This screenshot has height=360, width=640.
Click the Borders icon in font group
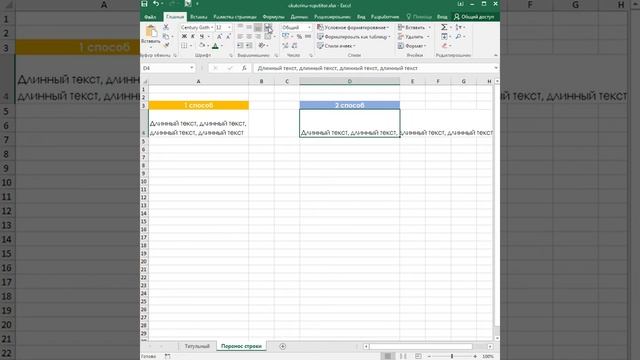pyautogui.click(x=184, y=46)
